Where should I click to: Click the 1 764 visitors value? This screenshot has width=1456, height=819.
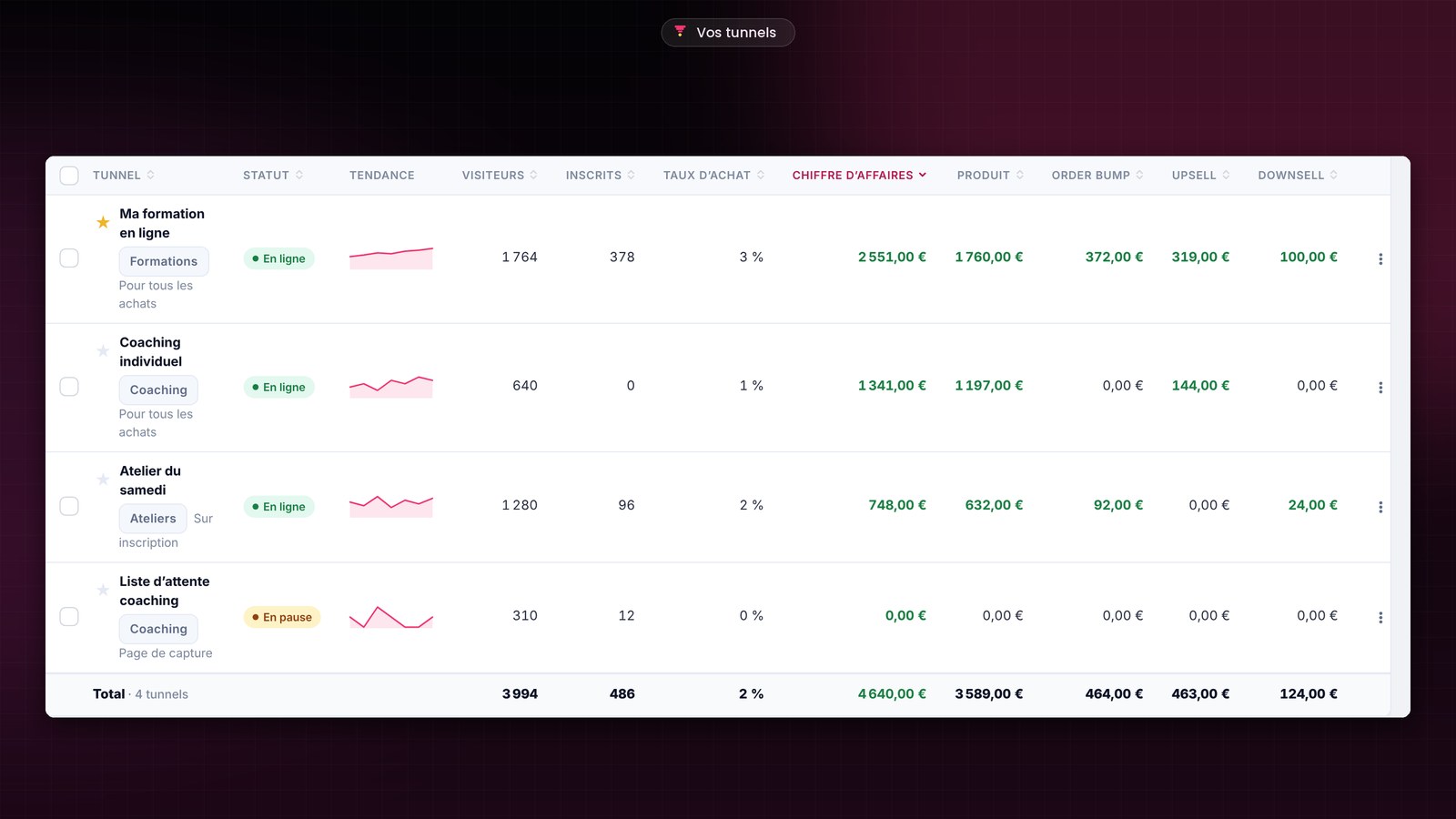point(520,258)
